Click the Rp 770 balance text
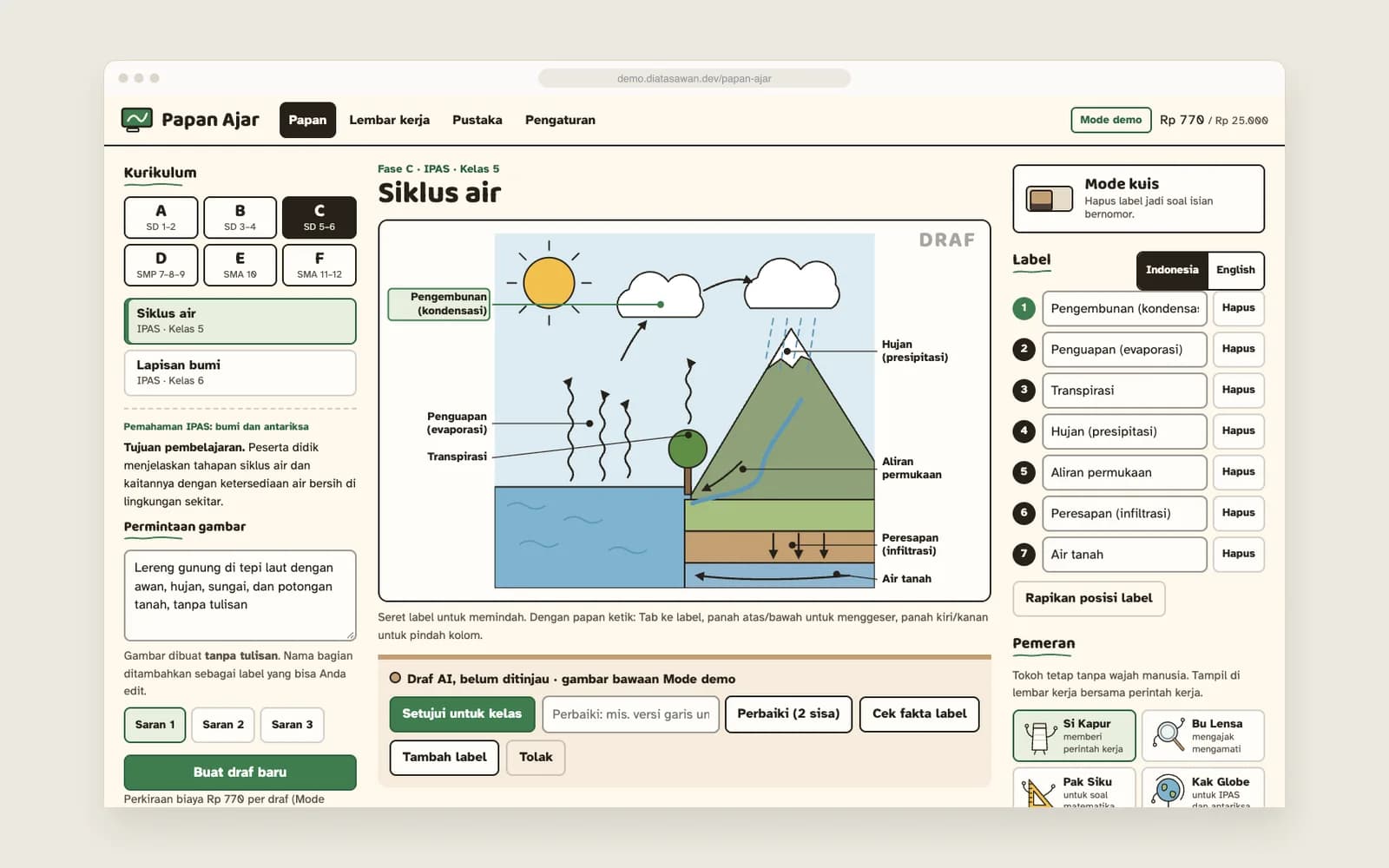This screenshot has height=868, width=1389. (1182, 120)
